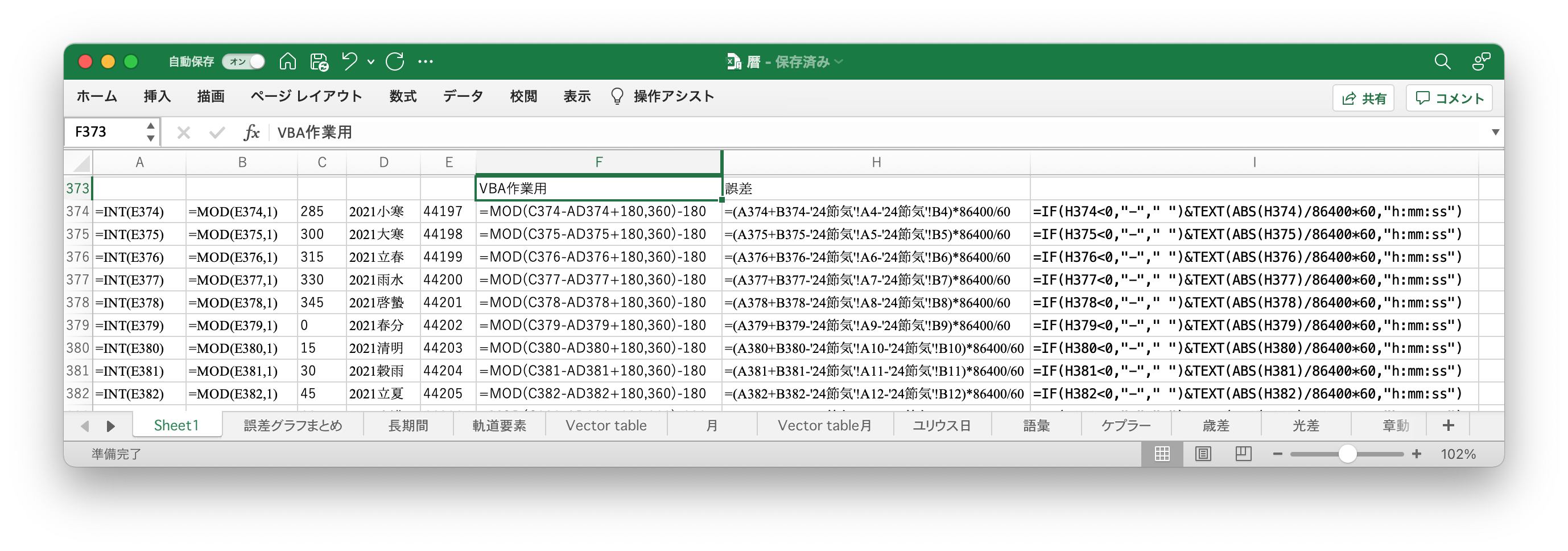Screen dimensions: 1568x551
Task: Expand the undo history dropdown arrow
Action: click(371, 61)
